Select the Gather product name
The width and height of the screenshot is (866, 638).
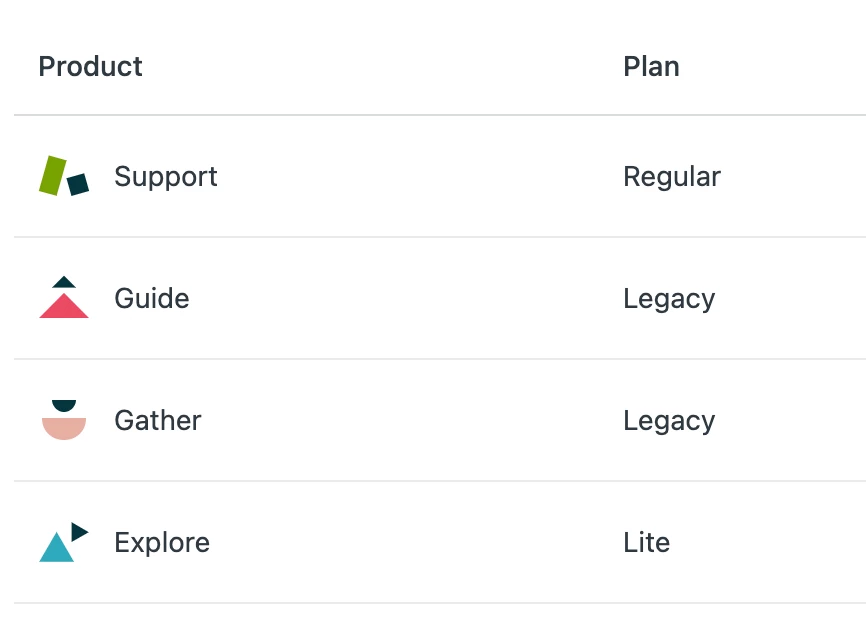(x=158, y=420)
